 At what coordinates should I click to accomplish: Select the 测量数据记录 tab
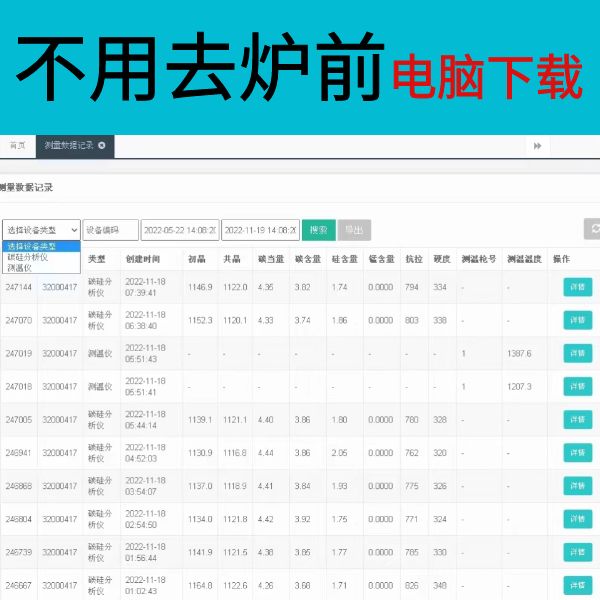(68, 146)
